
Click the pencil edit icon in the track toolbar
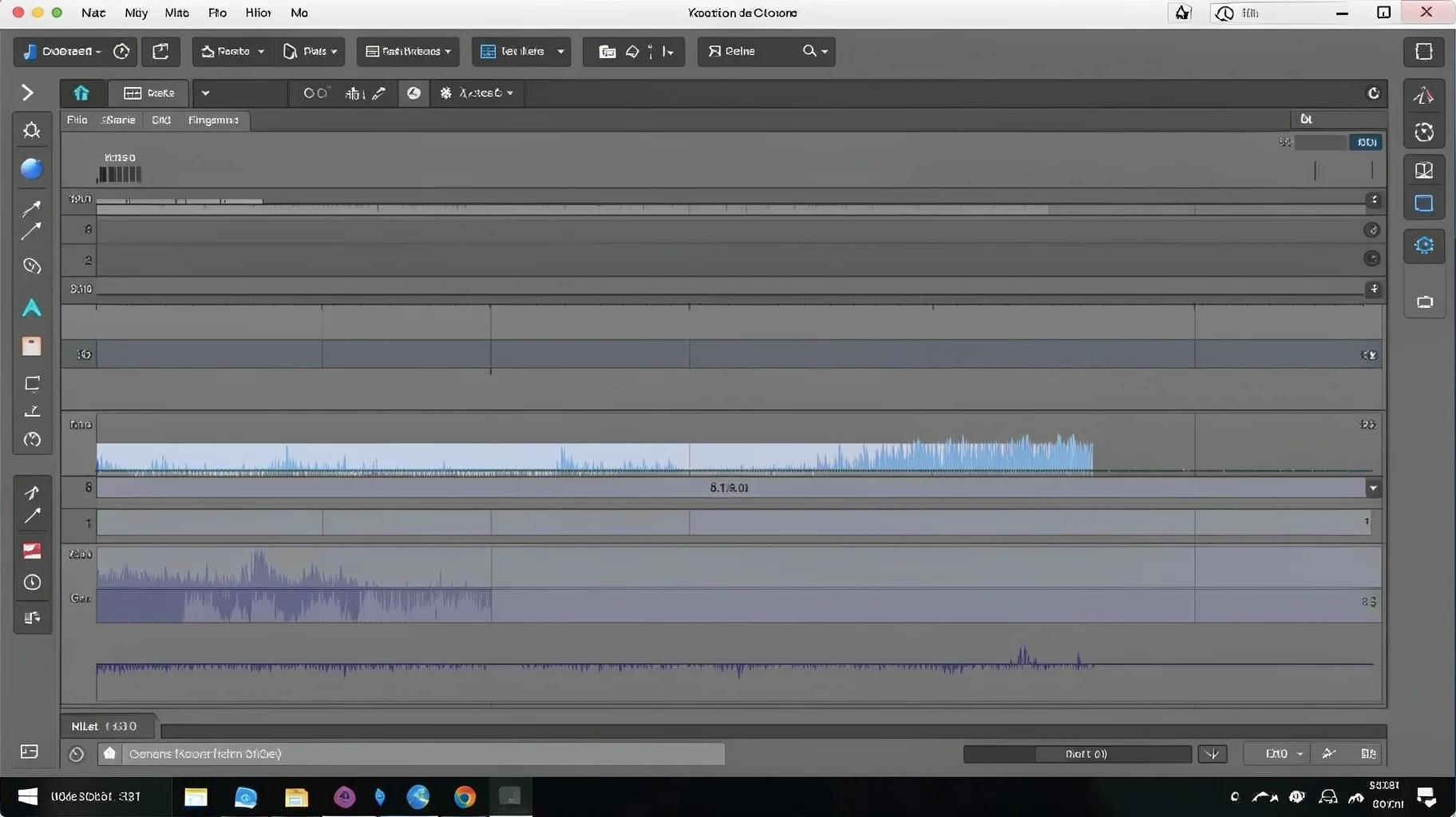click(x=379, y=93)
